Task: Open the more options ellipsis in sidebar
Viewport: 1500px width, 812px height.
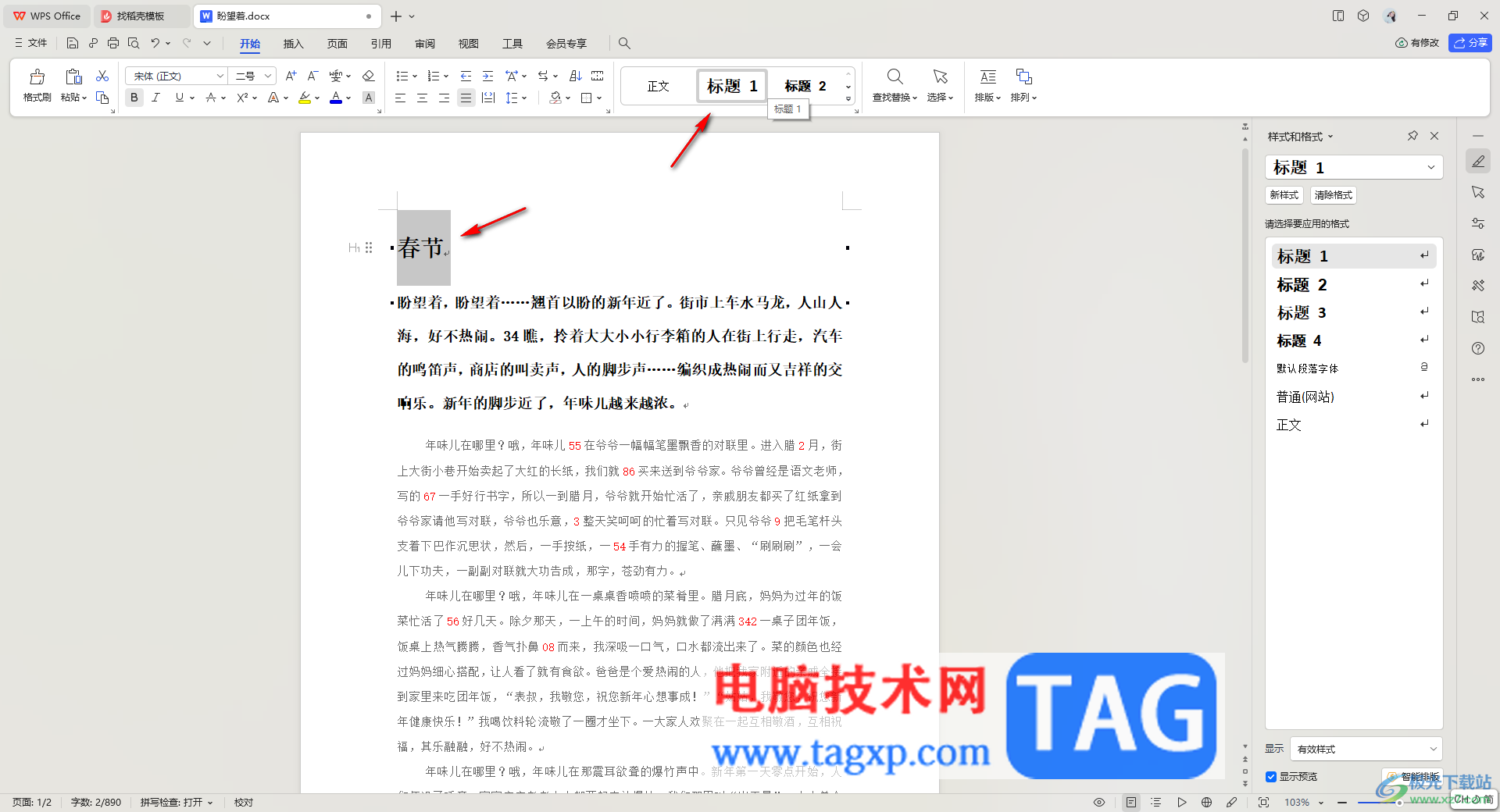Action: coord(1478,379)
